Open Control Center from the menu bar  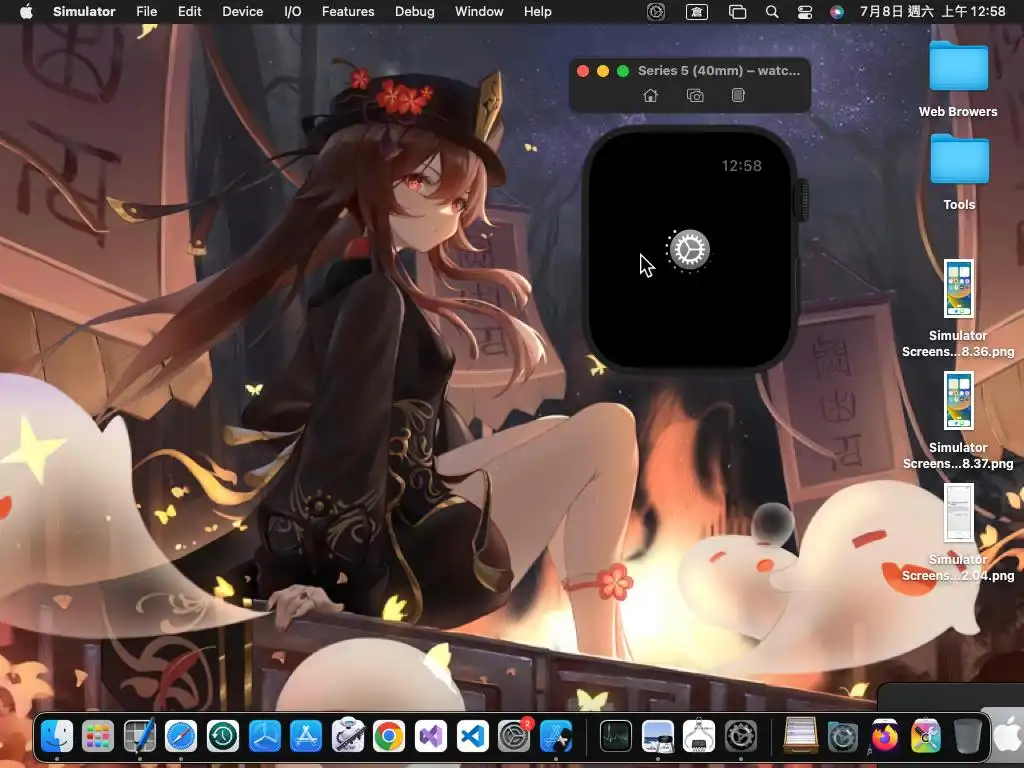tap(805, 12)
